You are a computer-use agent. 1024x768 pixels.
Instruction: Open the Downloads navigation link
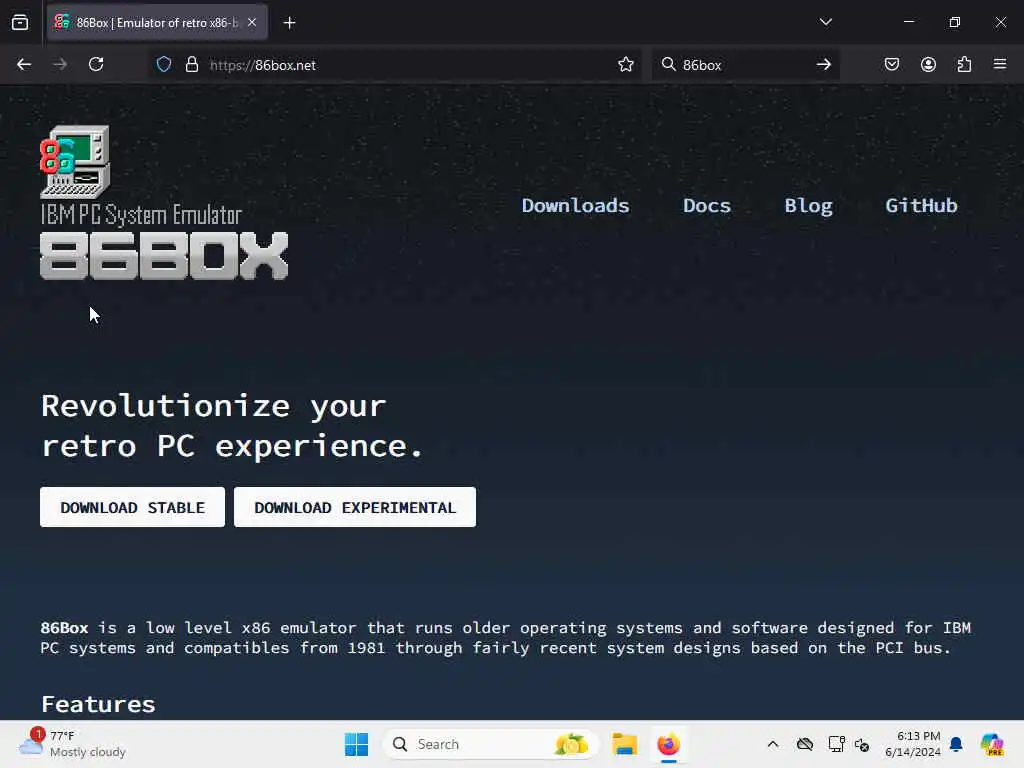(575, 206)
